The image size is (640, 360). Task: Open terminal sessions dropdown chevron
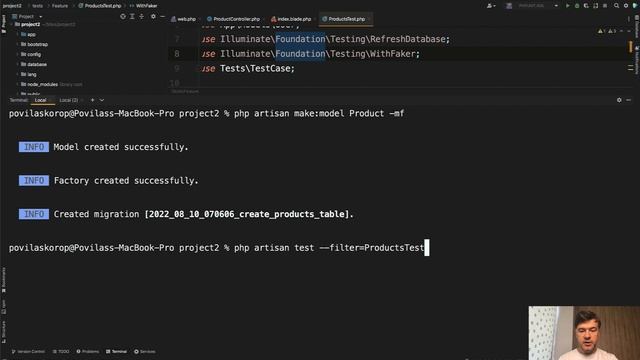102,100
